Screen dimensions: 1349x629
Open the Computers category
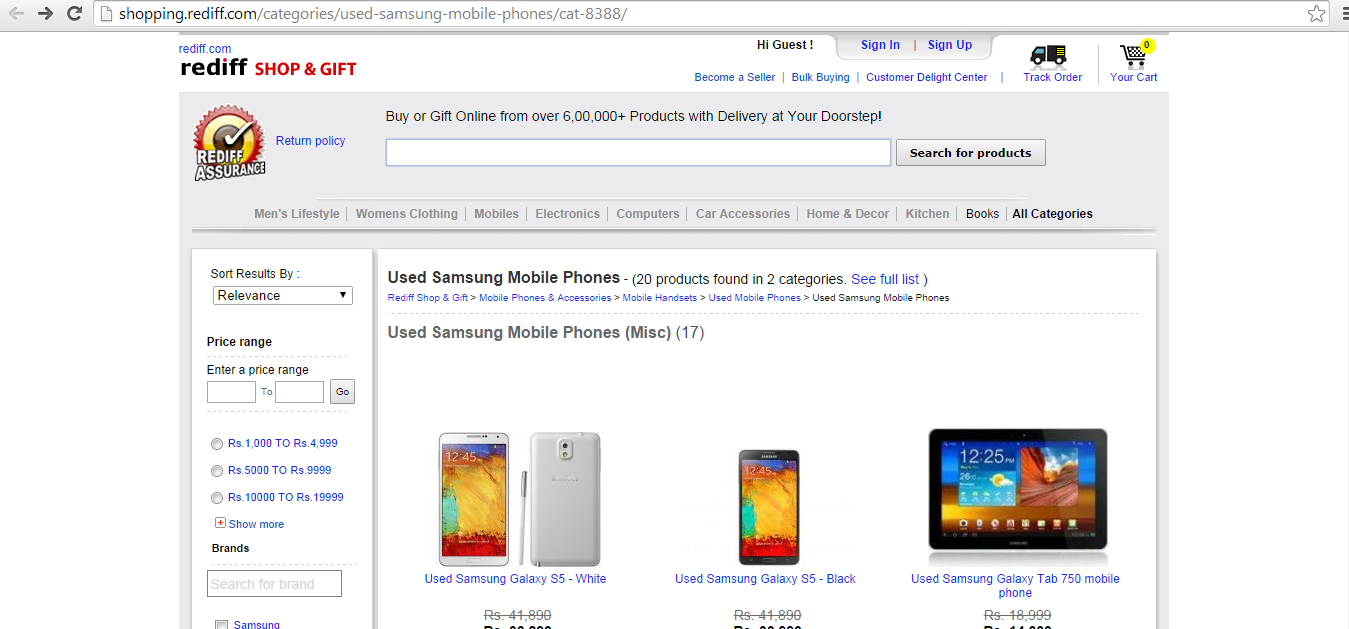point(647,214)
